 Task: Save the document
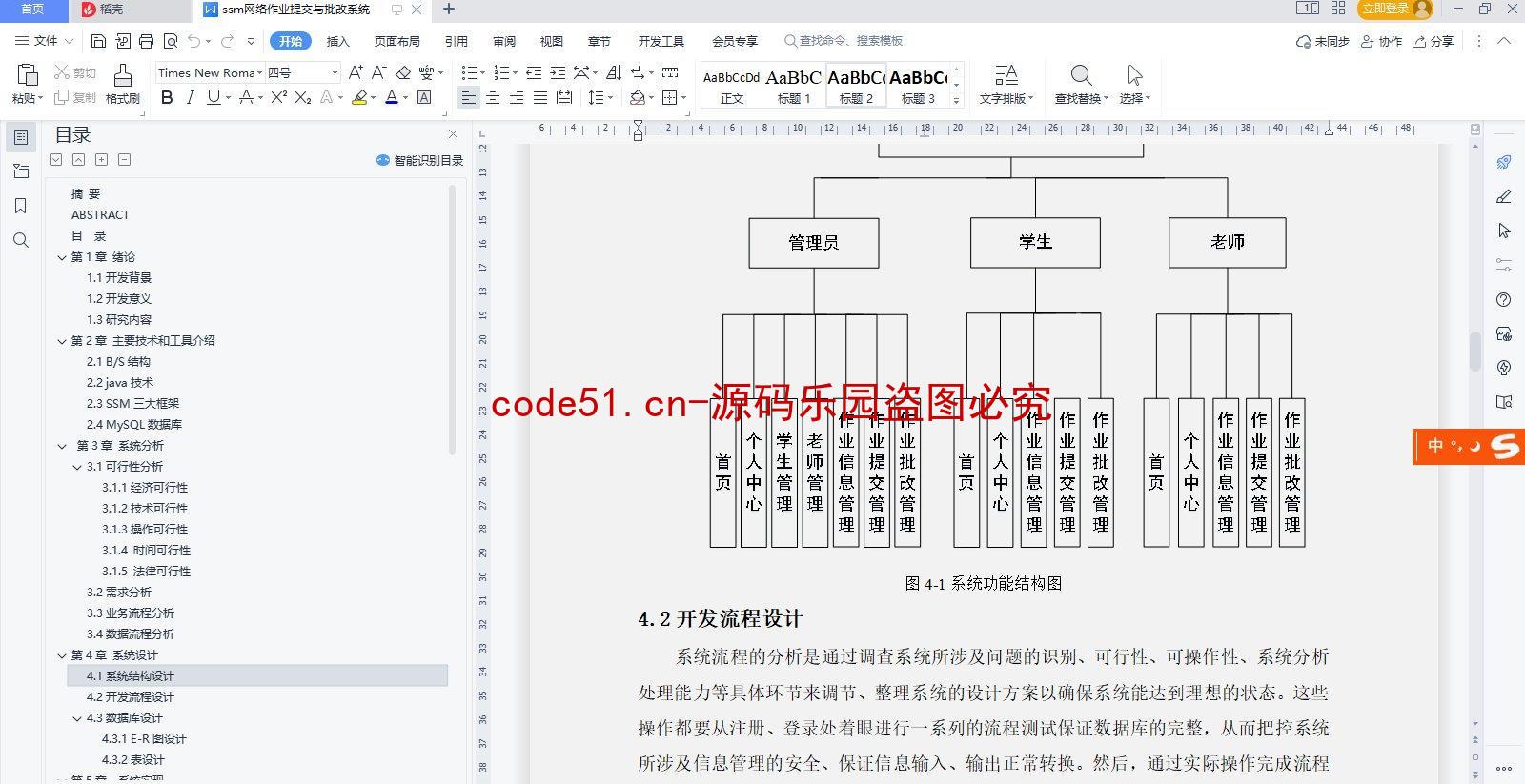point(99,41)
